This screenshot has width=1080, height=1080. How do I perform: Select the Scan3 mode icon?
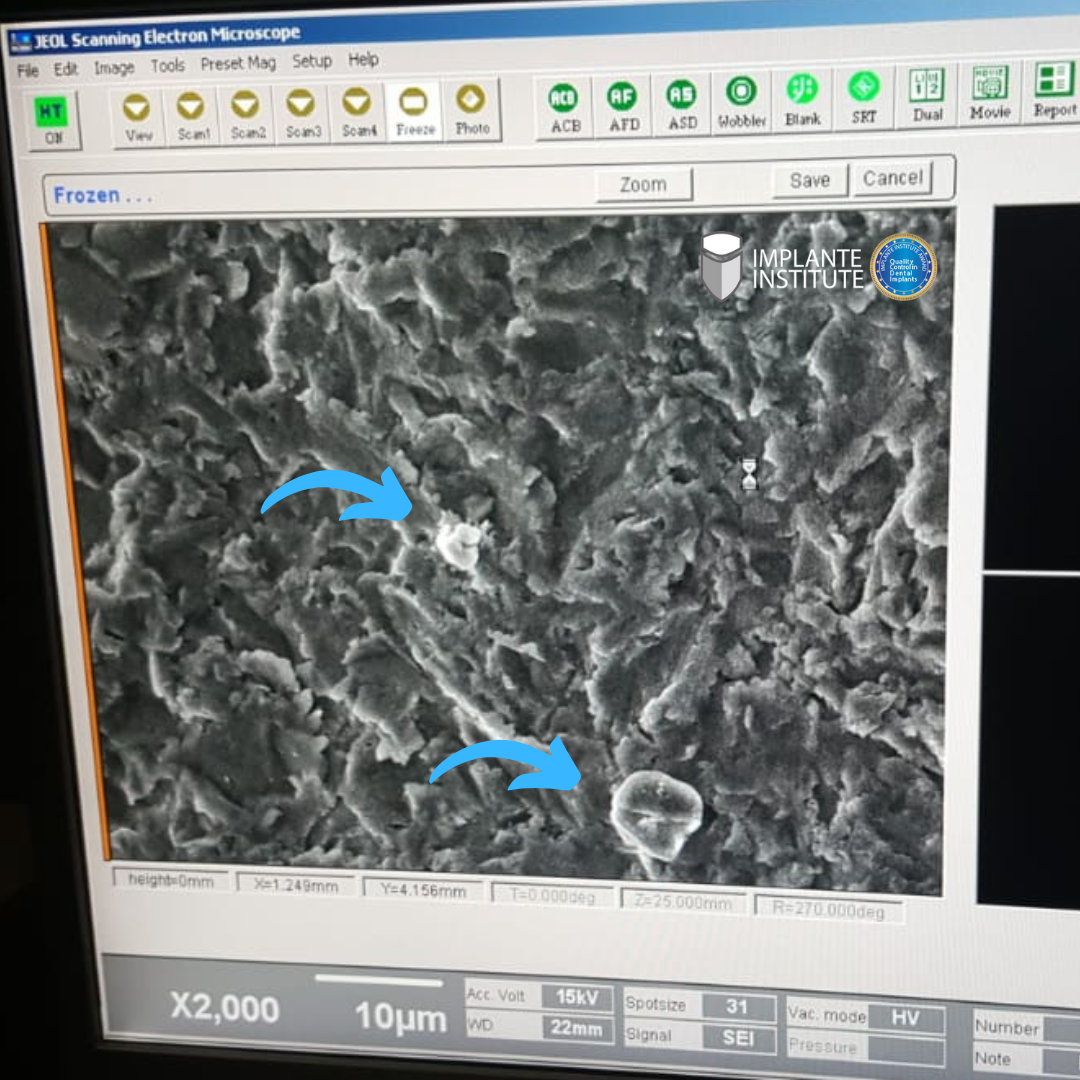coord(302,113)
